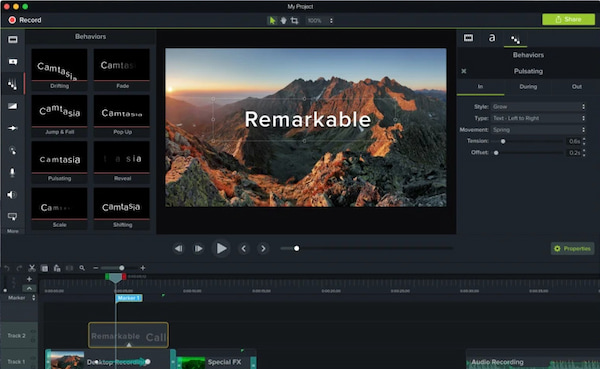The height and width of the screenshot is (369, 600).
Task: Select the arrow Edit mode tool
Action: (272, 21)
